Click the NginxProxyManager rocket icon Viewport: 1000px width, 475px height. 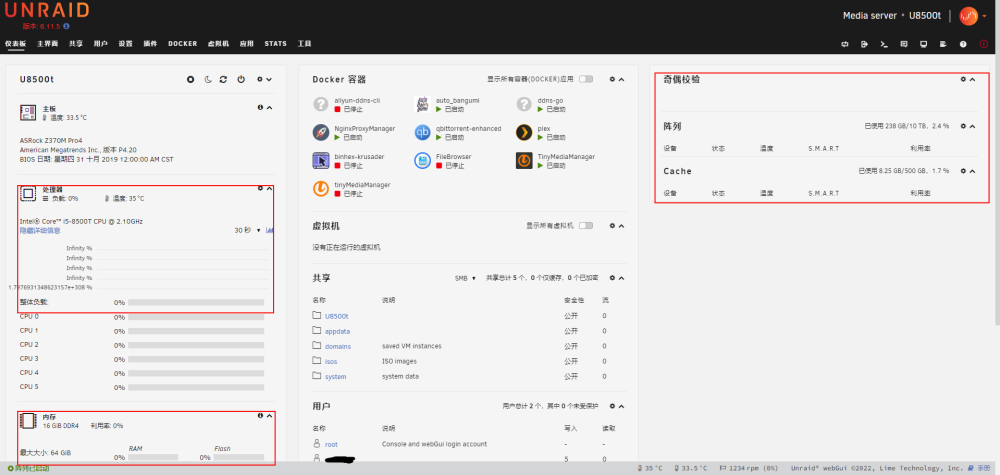point(321,132)
